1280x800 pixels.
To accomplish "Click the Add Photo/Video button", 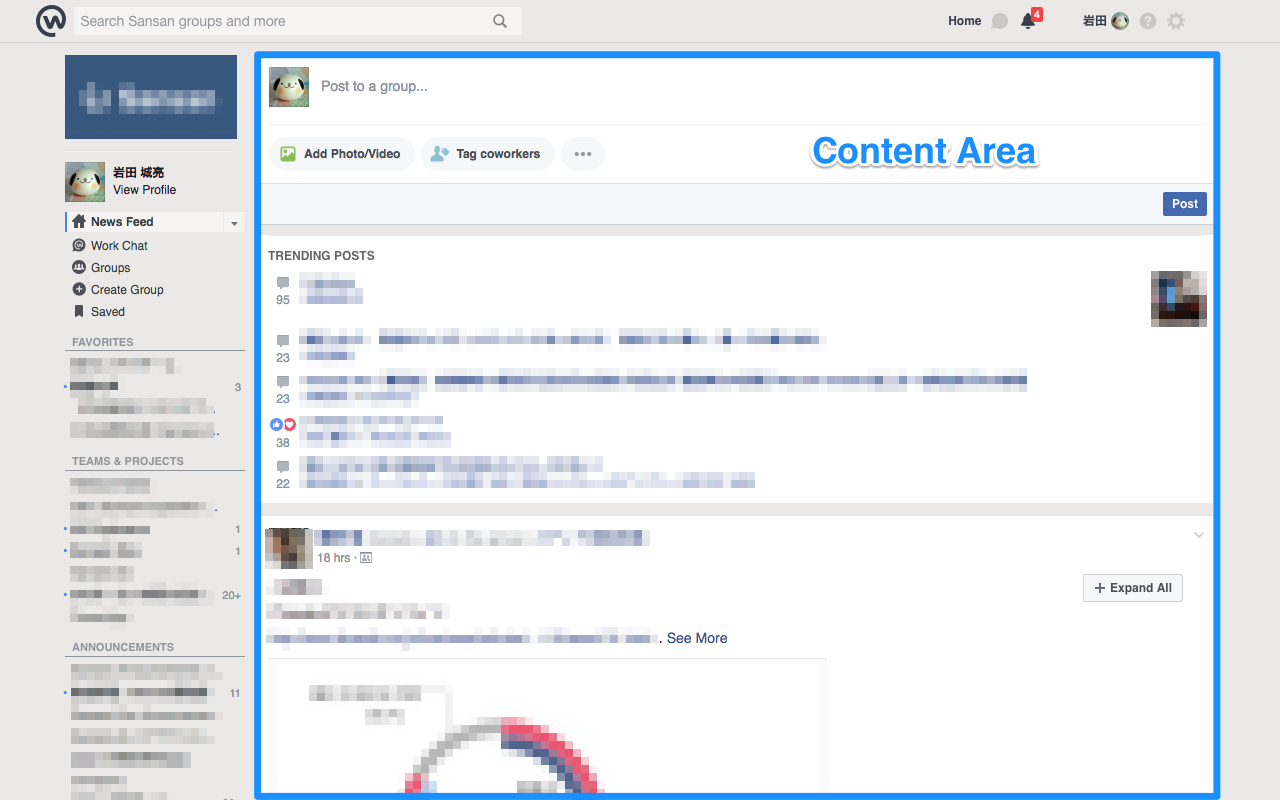I will pos(341,154).
